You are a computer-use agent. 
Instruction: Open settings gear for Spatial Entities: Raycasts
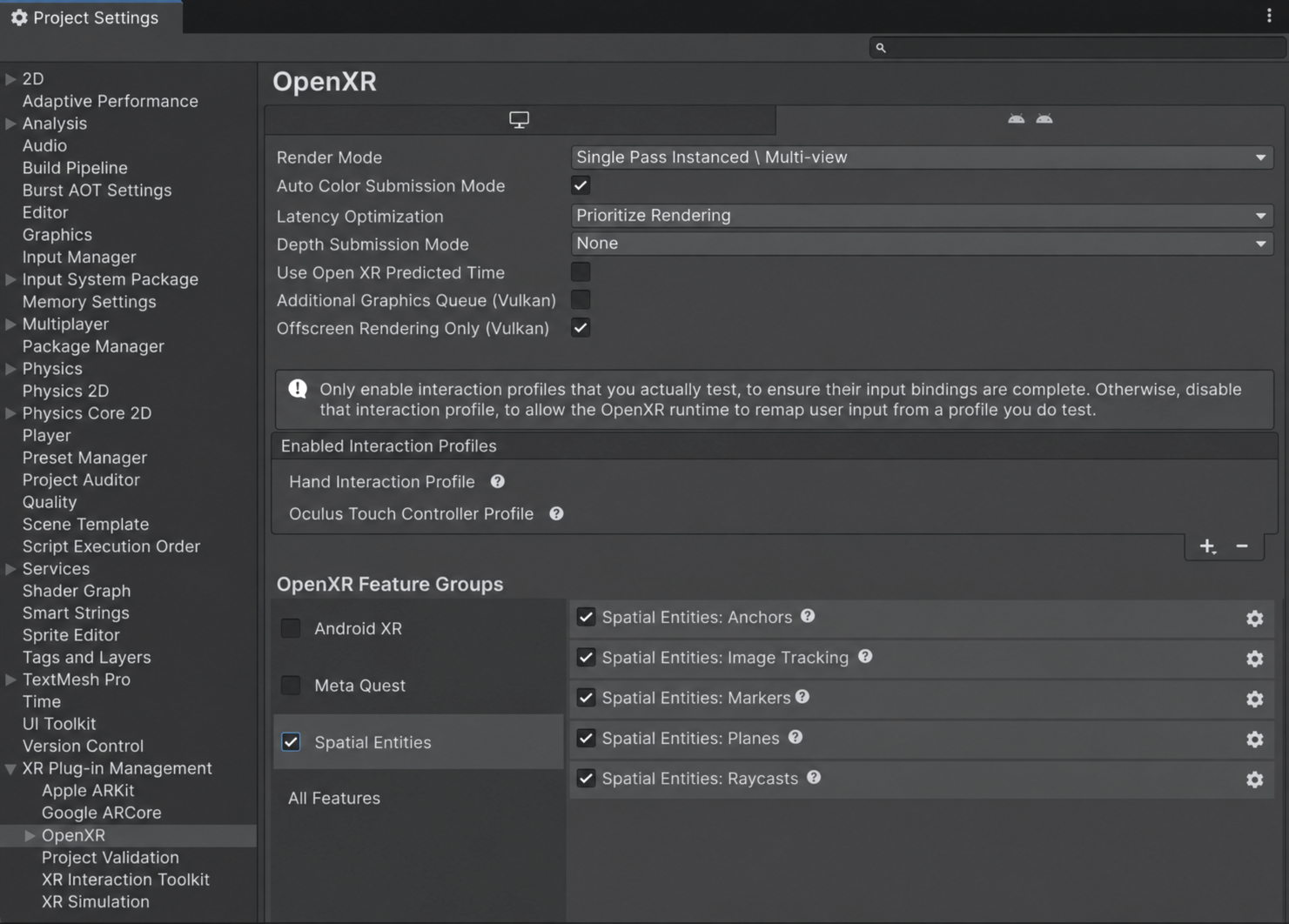(1254, 780)
